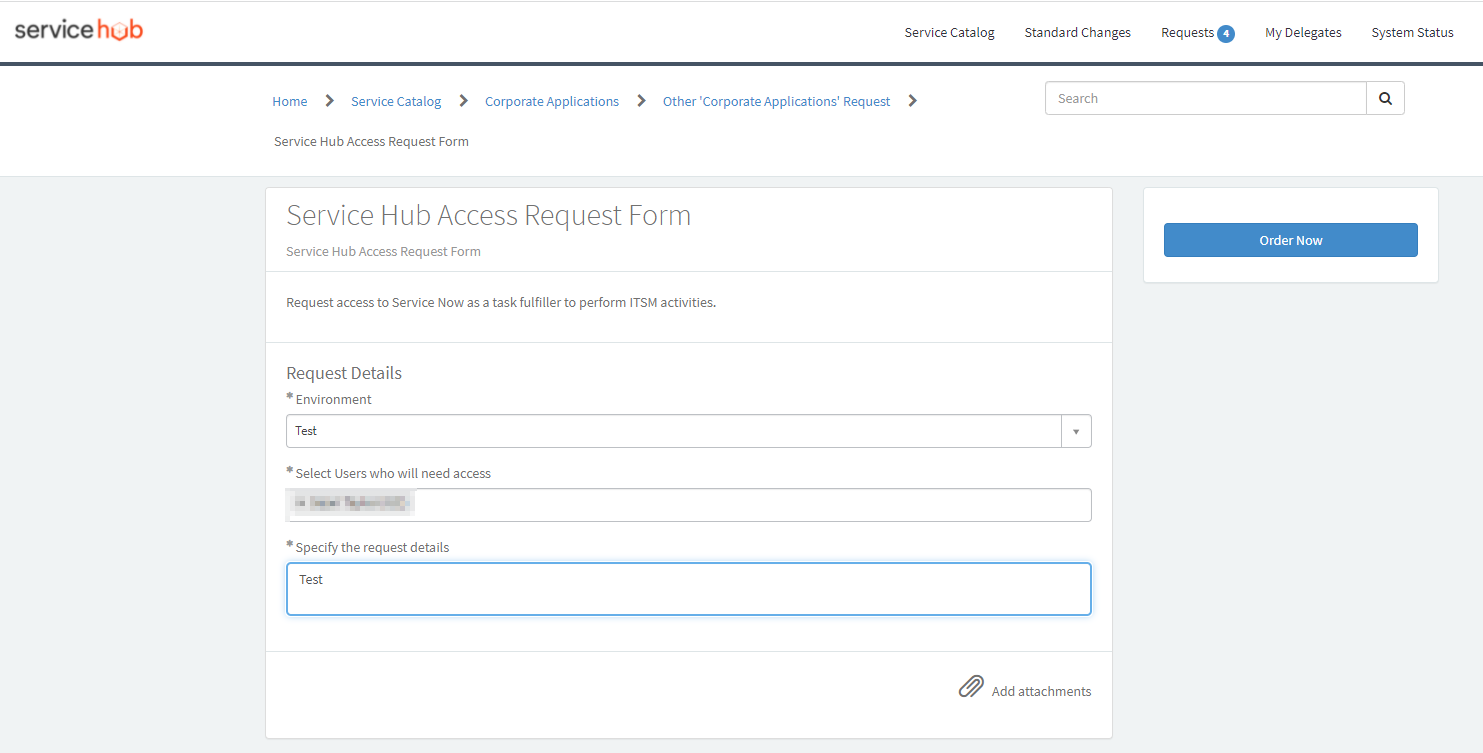Click the 'Service Hub Access Request Form' breadcrumb text

coord(371,141)
